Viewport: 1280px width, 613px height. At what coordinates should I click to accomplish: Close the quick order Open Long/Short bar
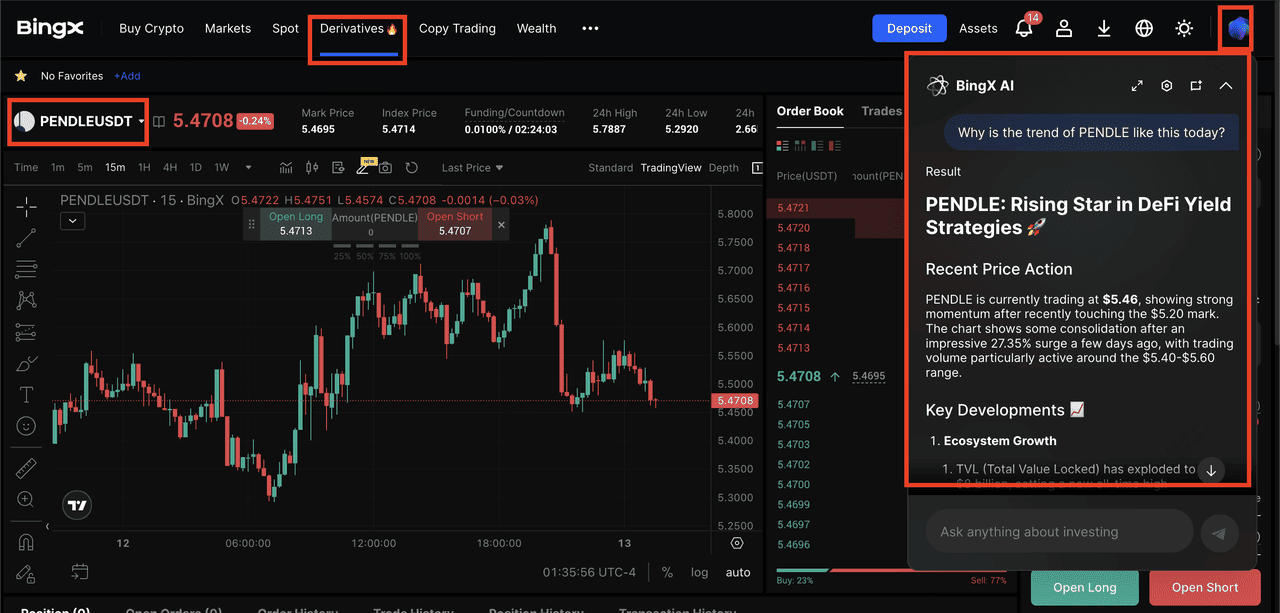pyautogui.click(x=502, y=225)
